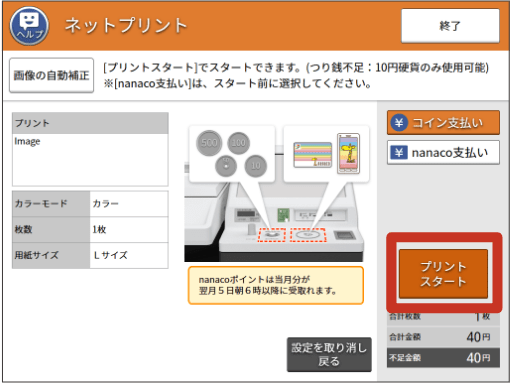514x384 pixels.
Task: Click the 500 yen coin illustration
Action: [x=209, y=143]
